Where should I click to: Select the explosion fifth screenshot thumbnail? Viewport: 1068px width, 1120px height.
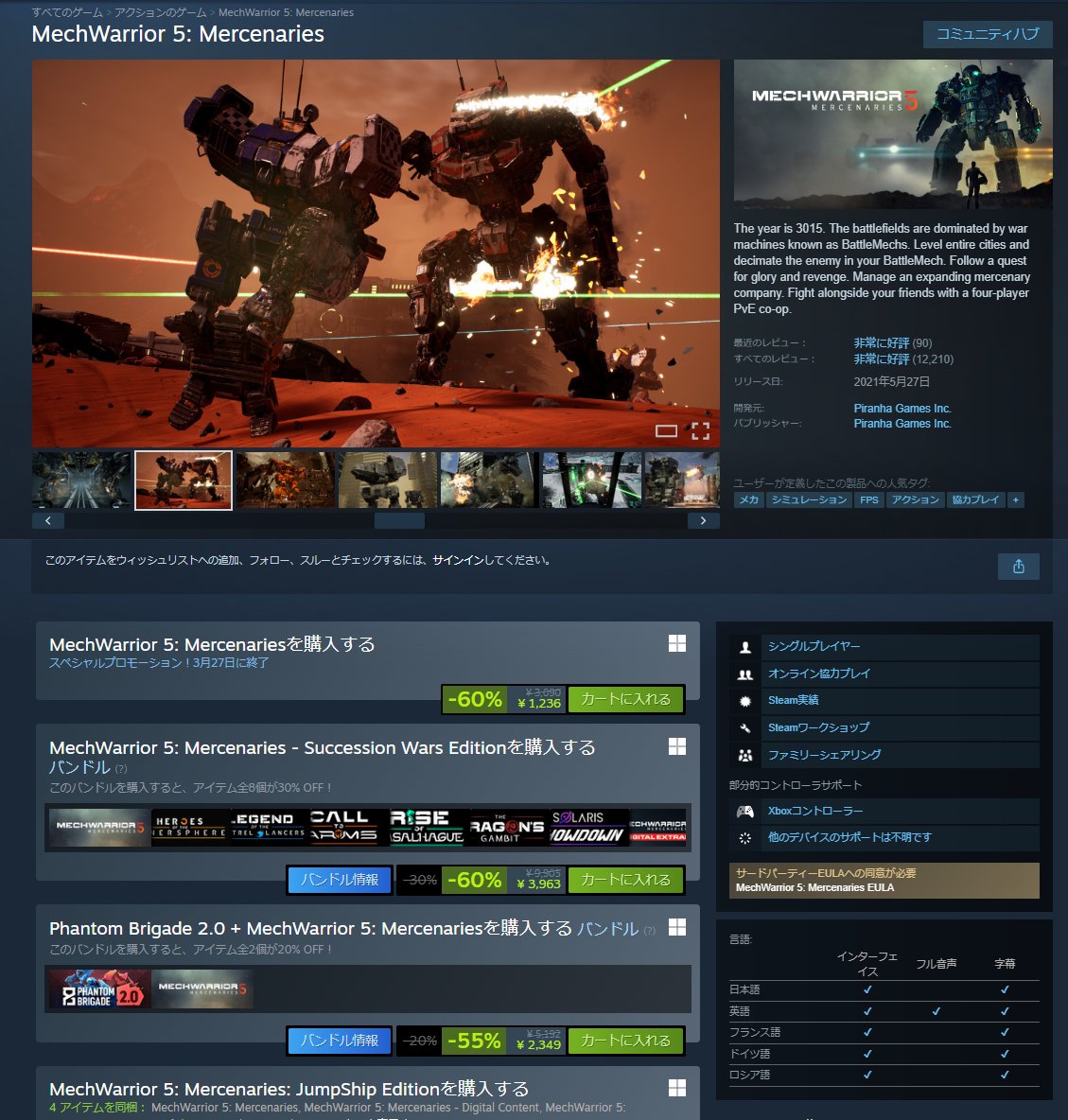[489, 480]
